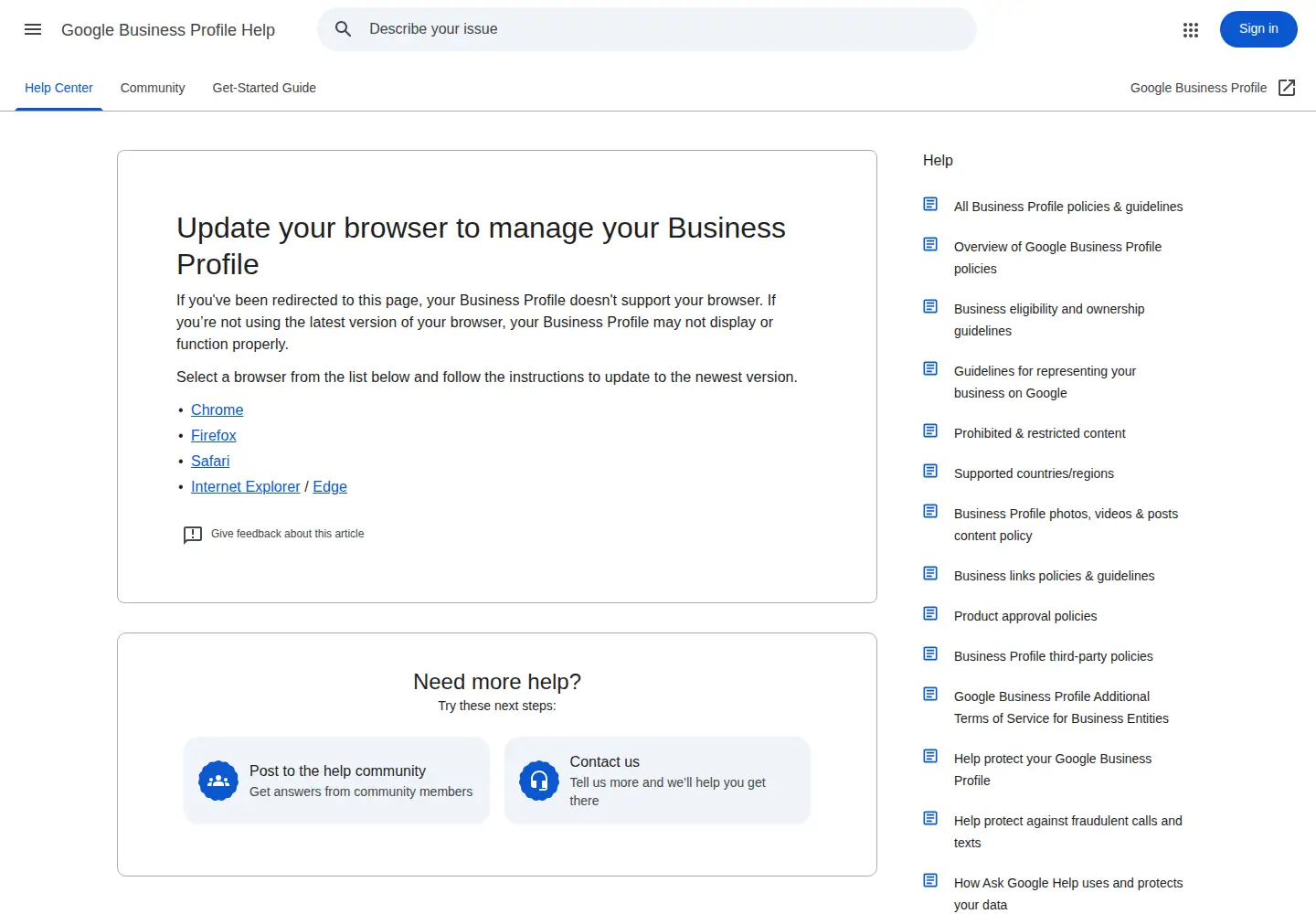Click article icon next to All Business Profile policies
The width and height of the screenshot is (1316, 914).
pyautogui.click(x=930, y=204)
